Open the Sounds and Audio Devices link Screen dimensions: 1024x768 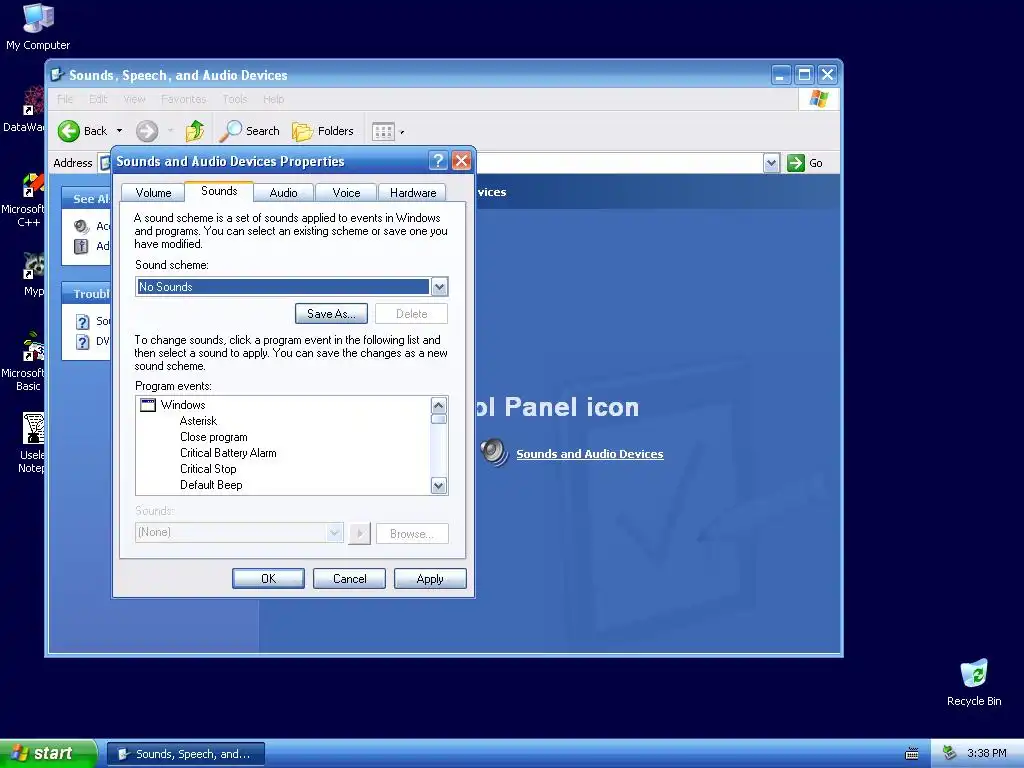[590, 454]
